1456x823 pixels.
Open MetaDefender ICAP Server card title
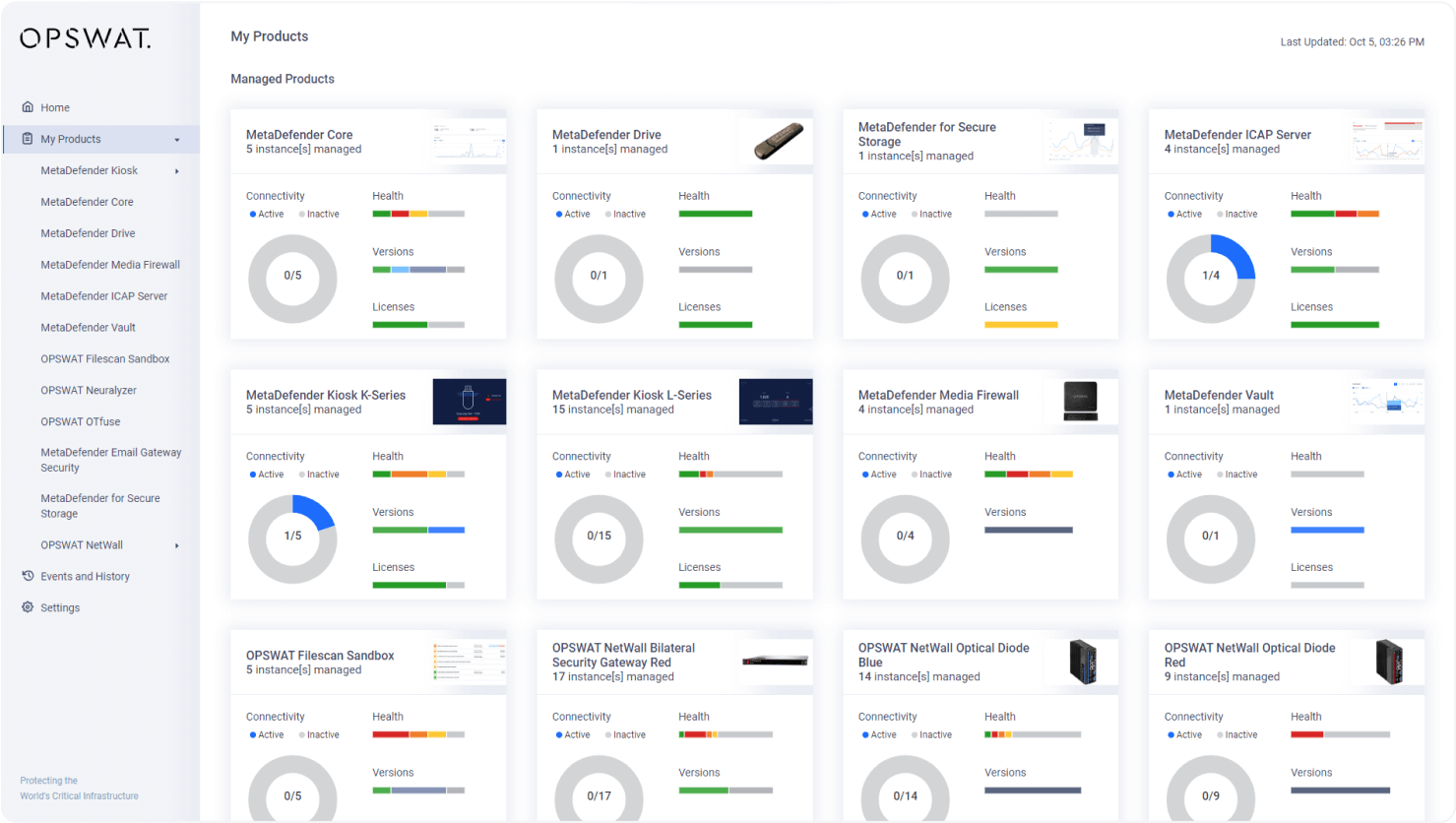click(1237, 135)
